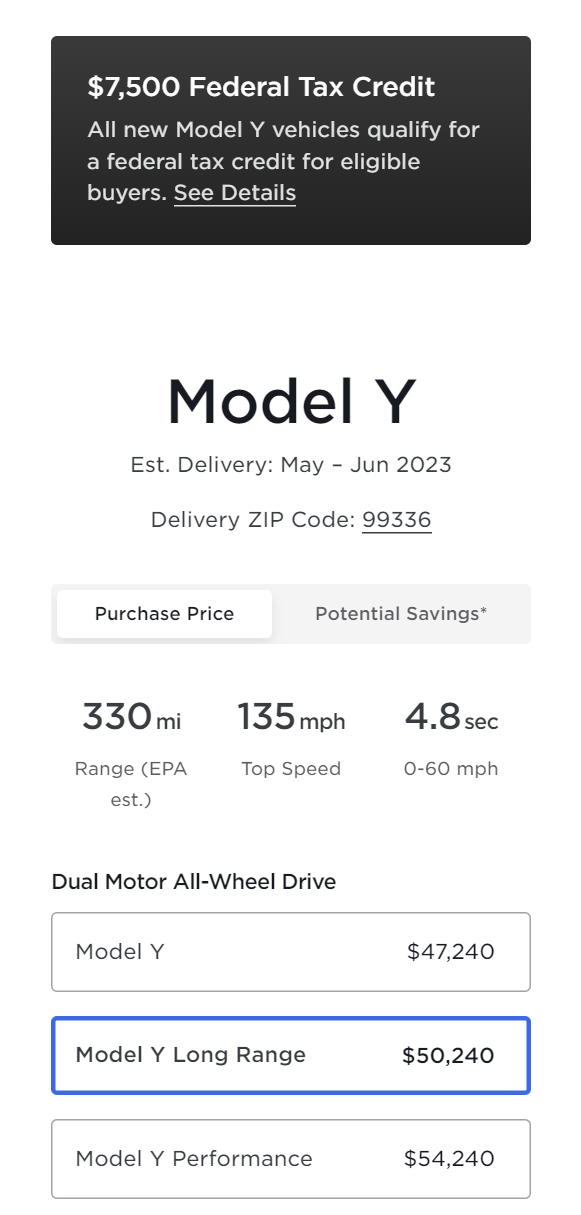The image size is (581, 1215).
Task: Click the 4.8 sec acceleration figure
Action: (451, 717)
